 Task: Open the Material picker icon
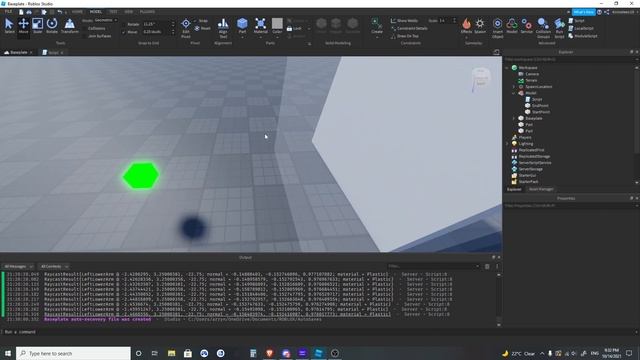[x=260, y=24]
